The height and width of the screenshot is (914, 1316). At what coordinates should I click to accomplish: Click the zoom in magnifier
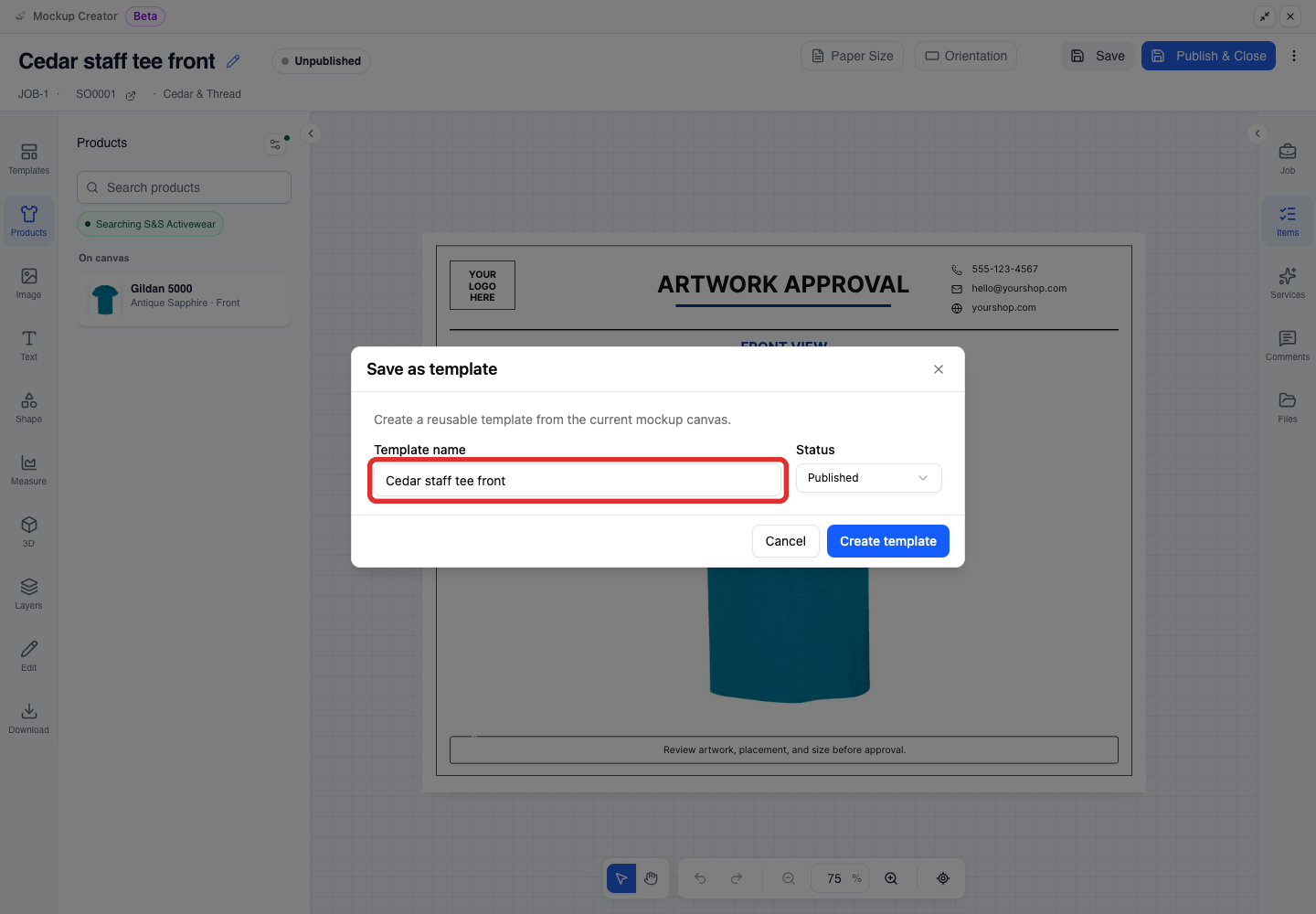pyautogui.click(x=891, y=878)
